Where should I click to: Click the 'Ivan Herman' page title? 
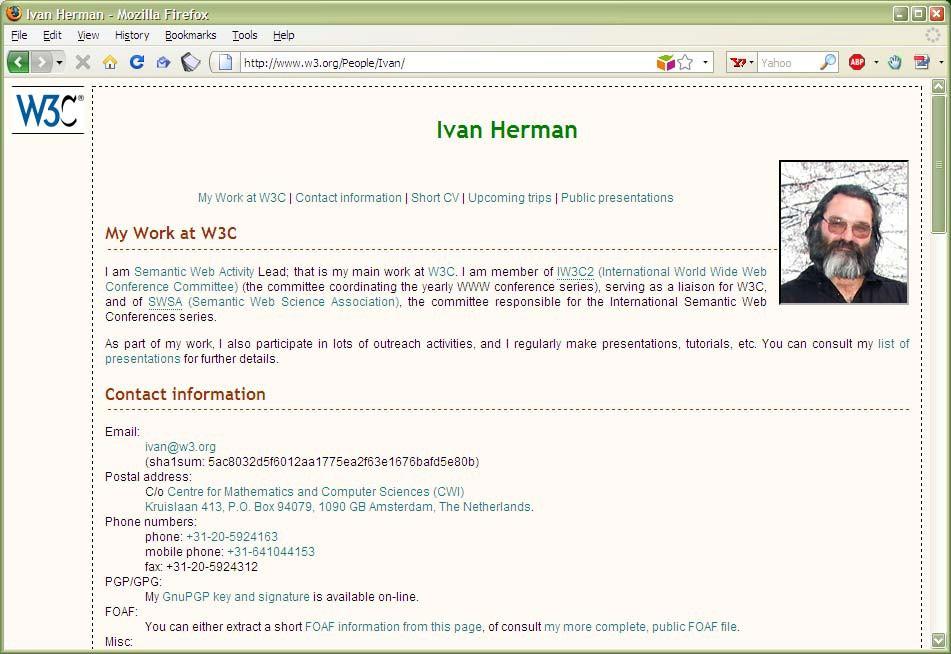coord(506,130)
